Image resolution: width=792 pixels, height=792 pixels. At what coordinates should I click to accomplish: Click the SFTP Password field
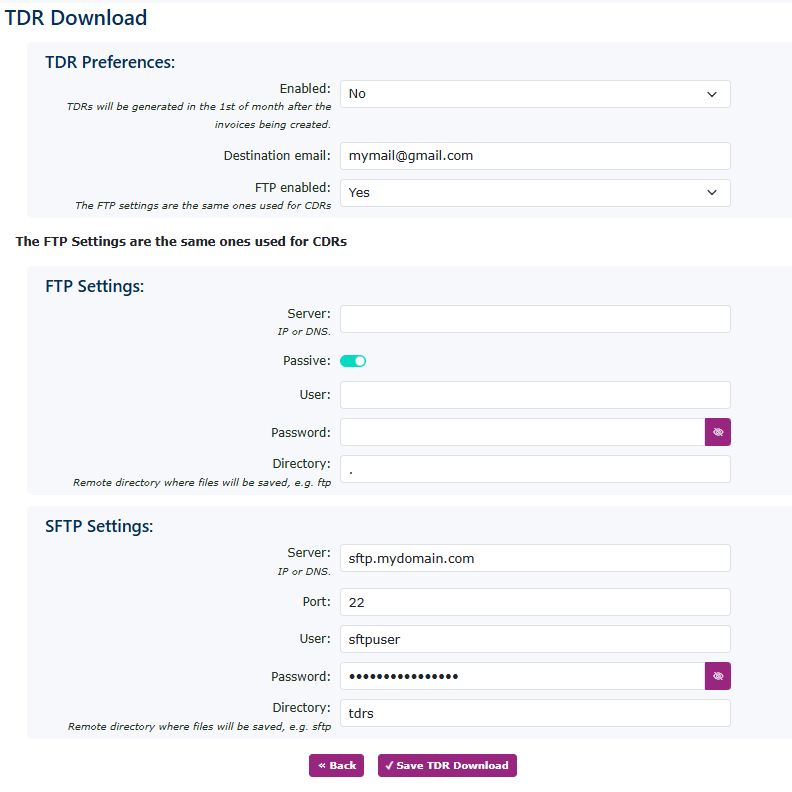(522, 676)
